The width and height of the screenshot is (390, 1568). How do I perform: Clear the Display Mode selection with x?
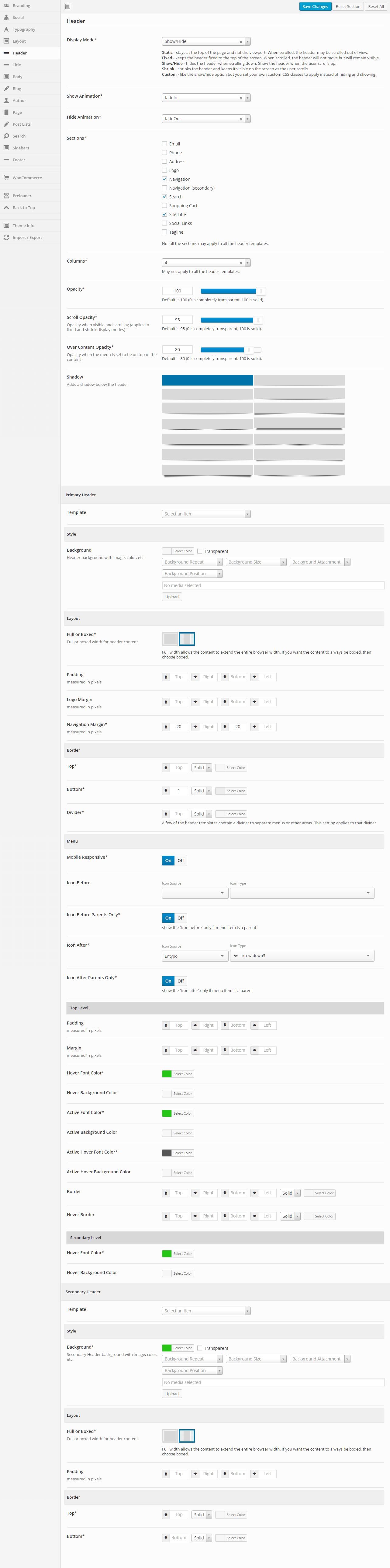[x=241, y=42]
